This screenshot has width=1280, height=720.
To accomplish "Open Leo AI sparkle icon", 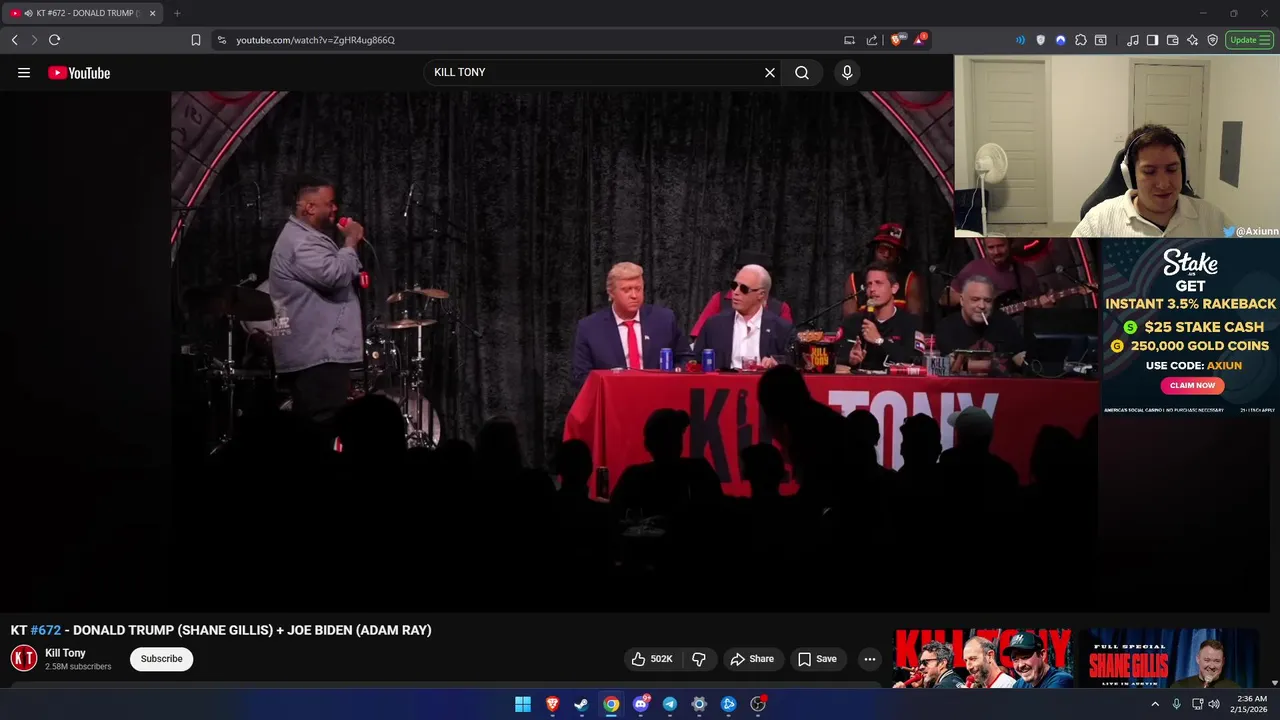I will (x=1193, y=40).
